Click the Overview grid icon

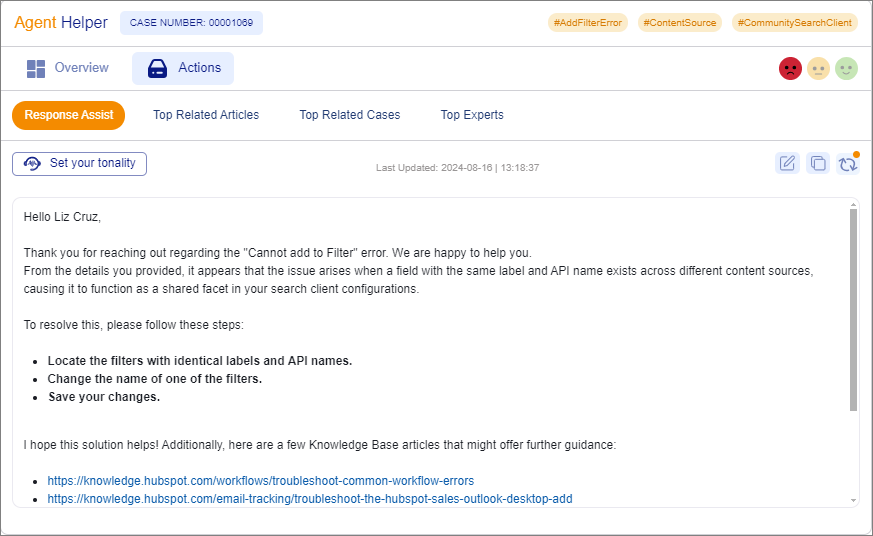click(x=37, y=68)
